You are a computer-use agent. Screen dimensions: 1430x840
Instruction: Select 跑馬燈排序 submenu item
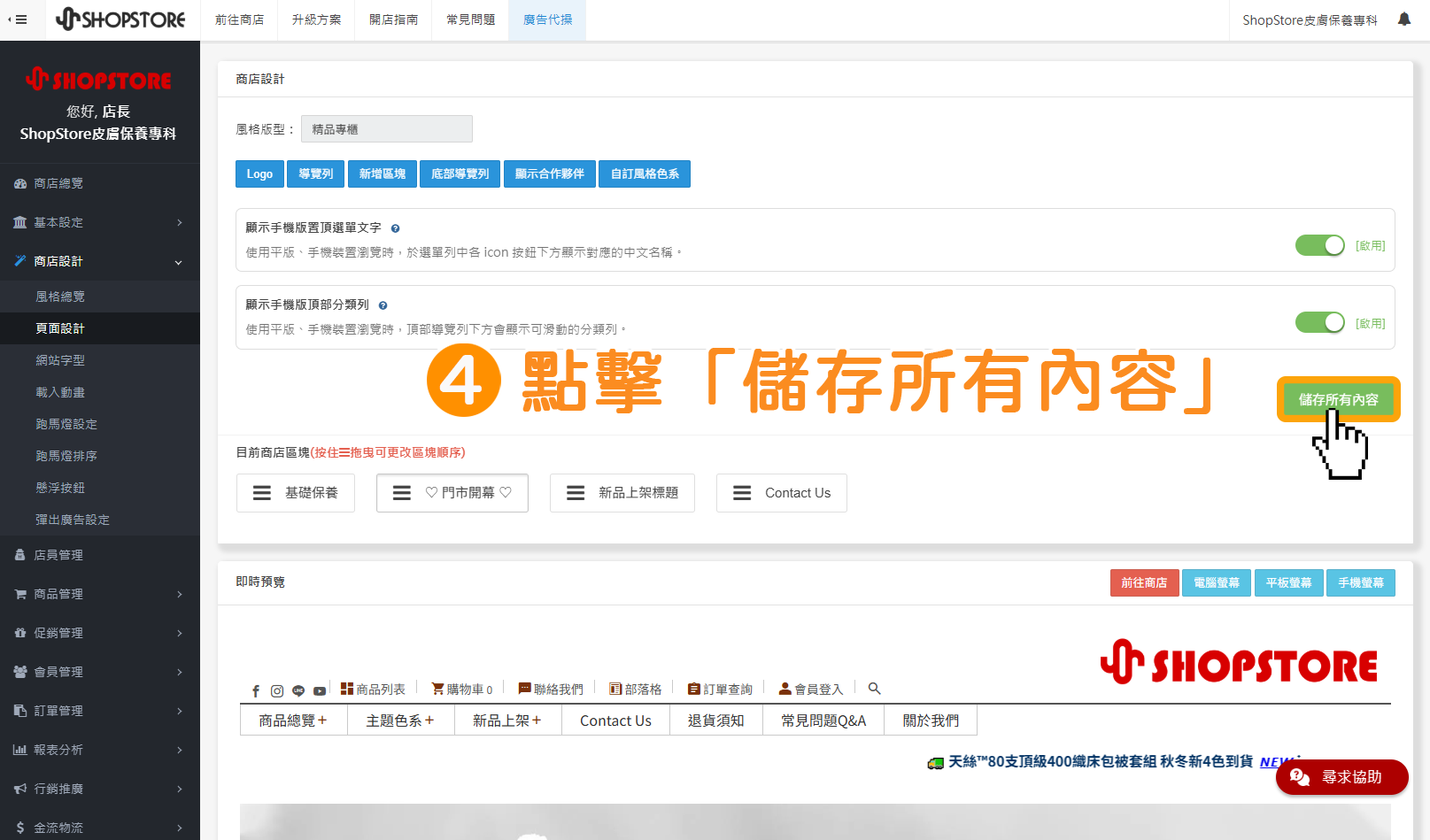pyautogui.click(x=100, y=456)
